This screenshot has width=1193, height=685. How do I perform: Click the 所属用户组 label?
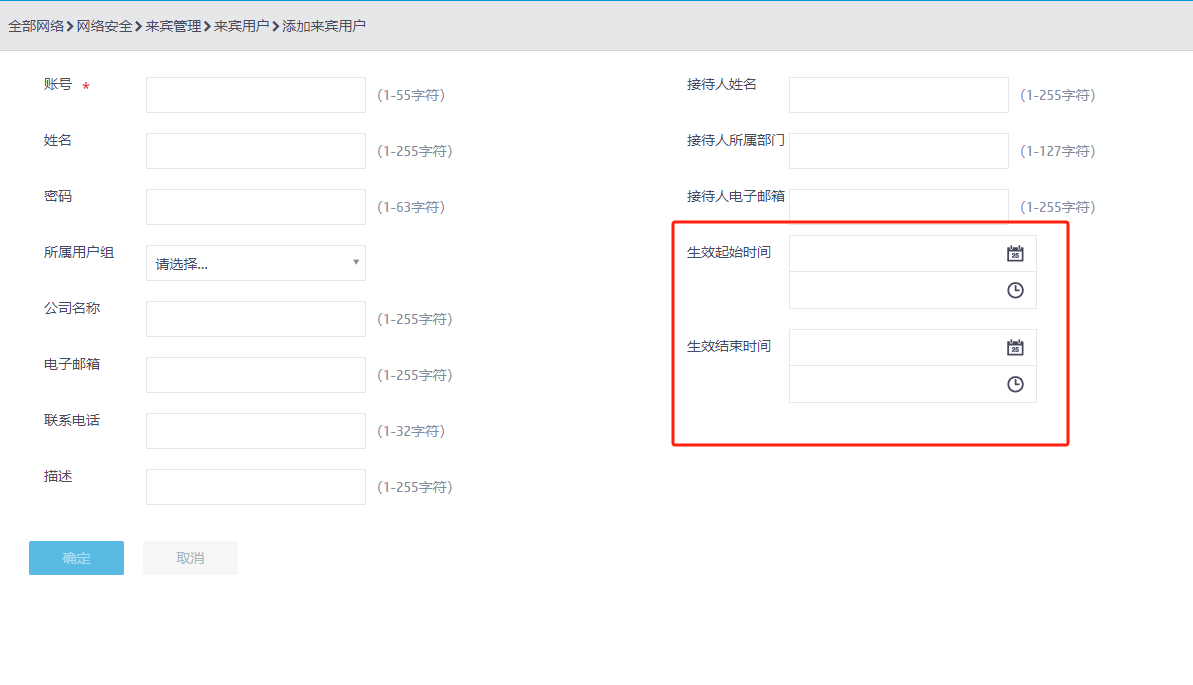(79, 252)
